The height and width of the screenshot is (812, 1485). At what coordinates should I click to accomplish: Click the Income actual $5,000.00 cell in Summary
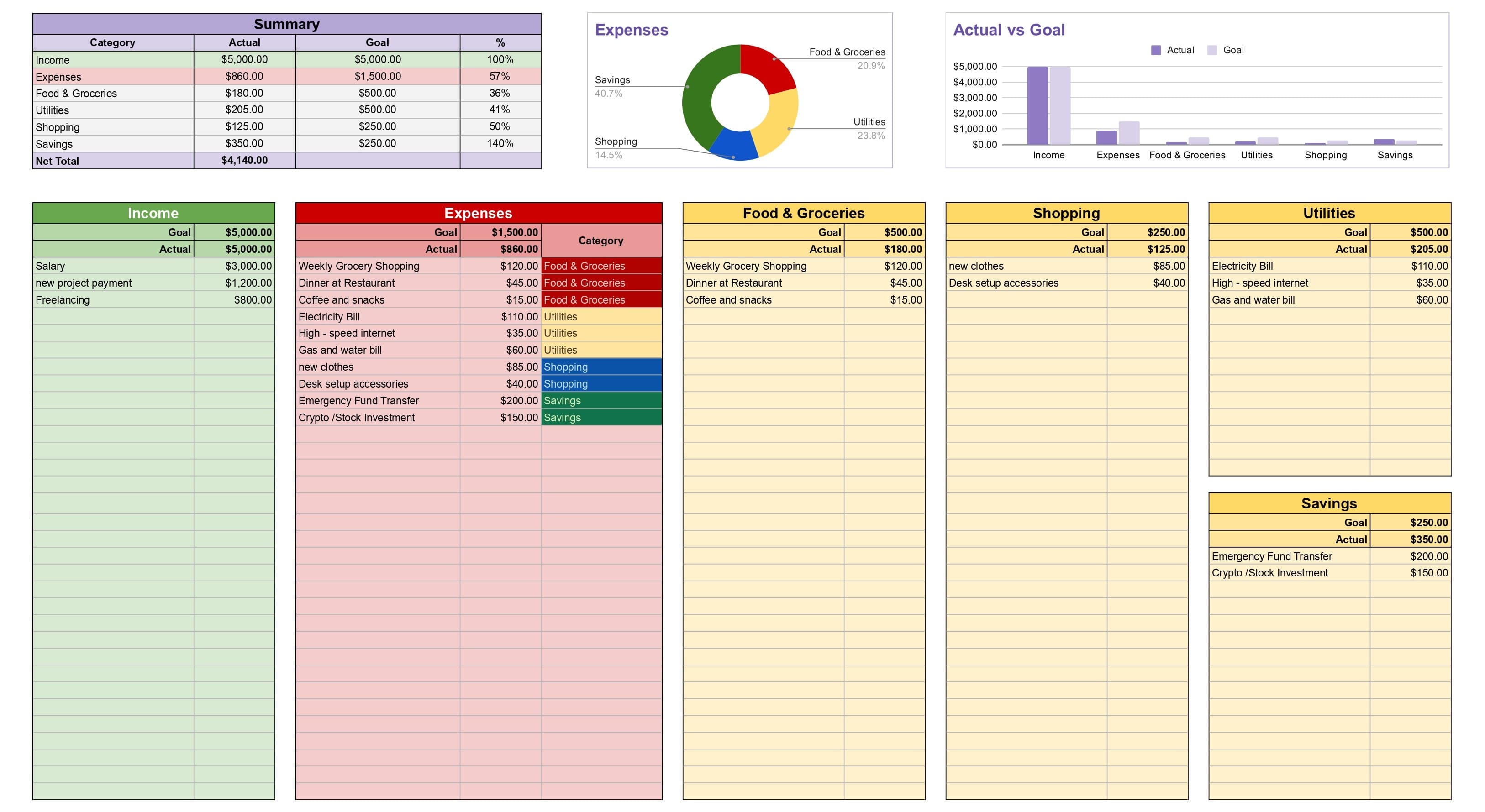pos(244,59)
